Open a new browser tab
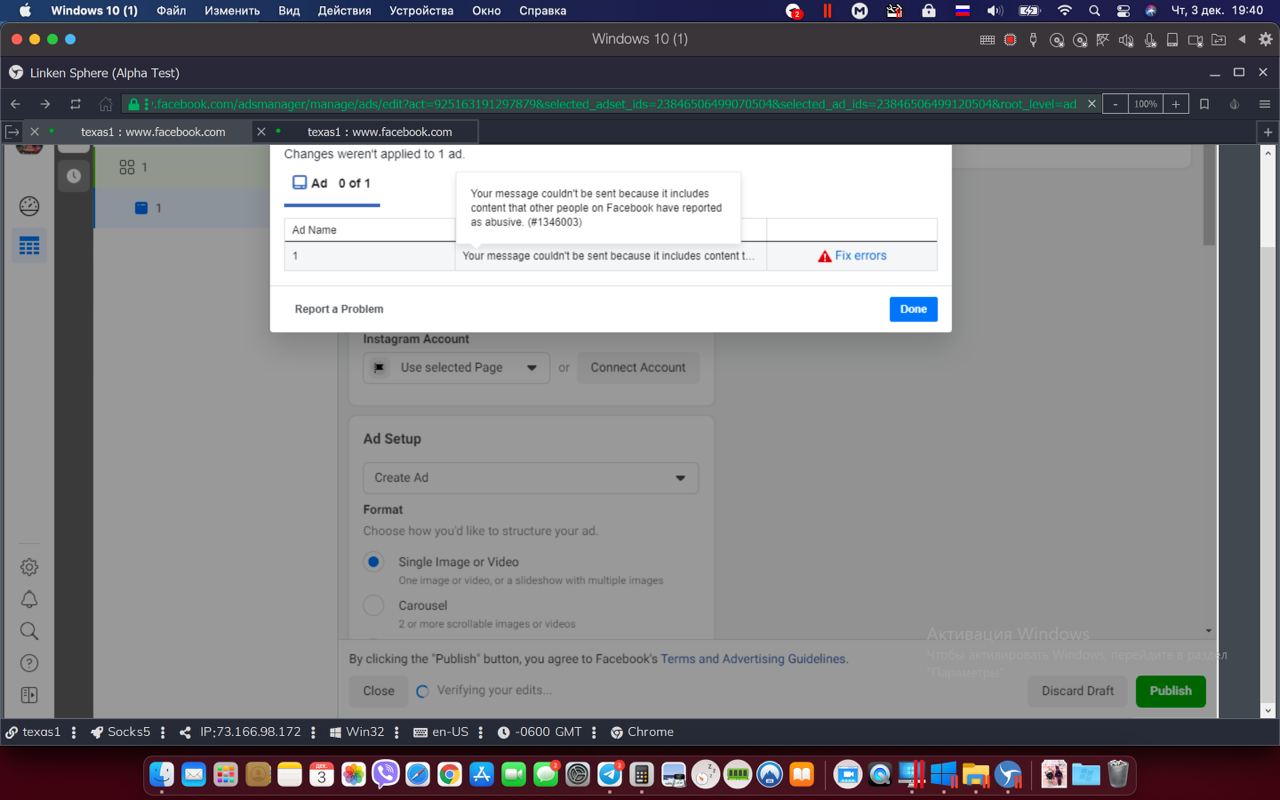 pos(1268,132)
